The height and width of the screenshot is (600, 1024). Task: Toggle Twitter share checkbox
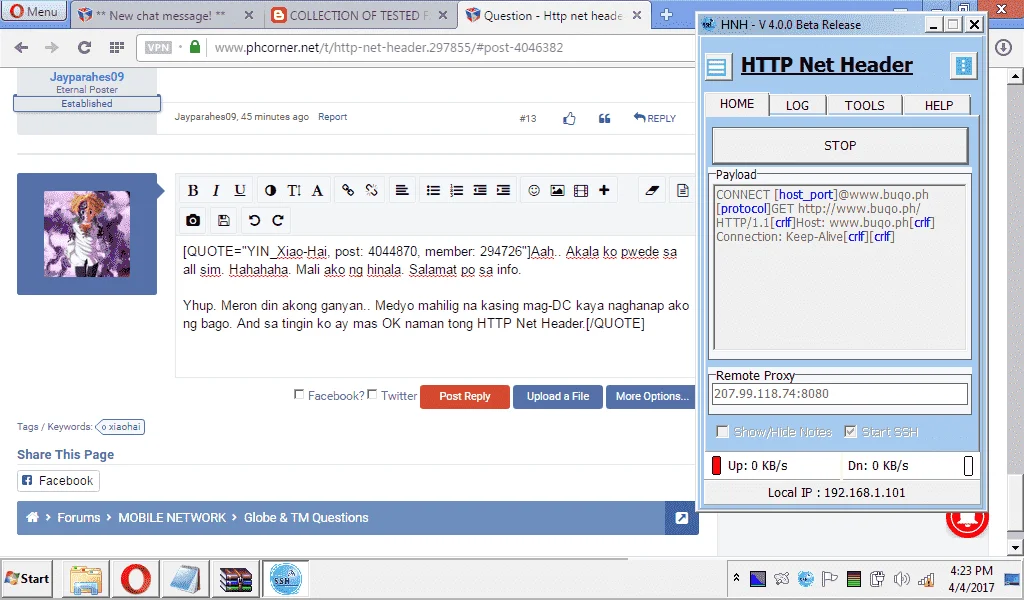[372, 394]
